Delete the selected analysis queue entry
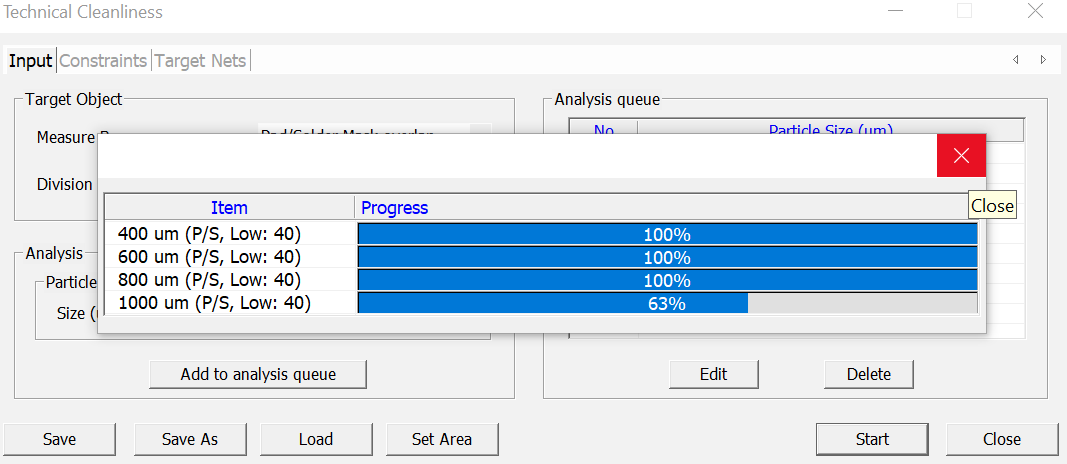 tap(868, 374)
